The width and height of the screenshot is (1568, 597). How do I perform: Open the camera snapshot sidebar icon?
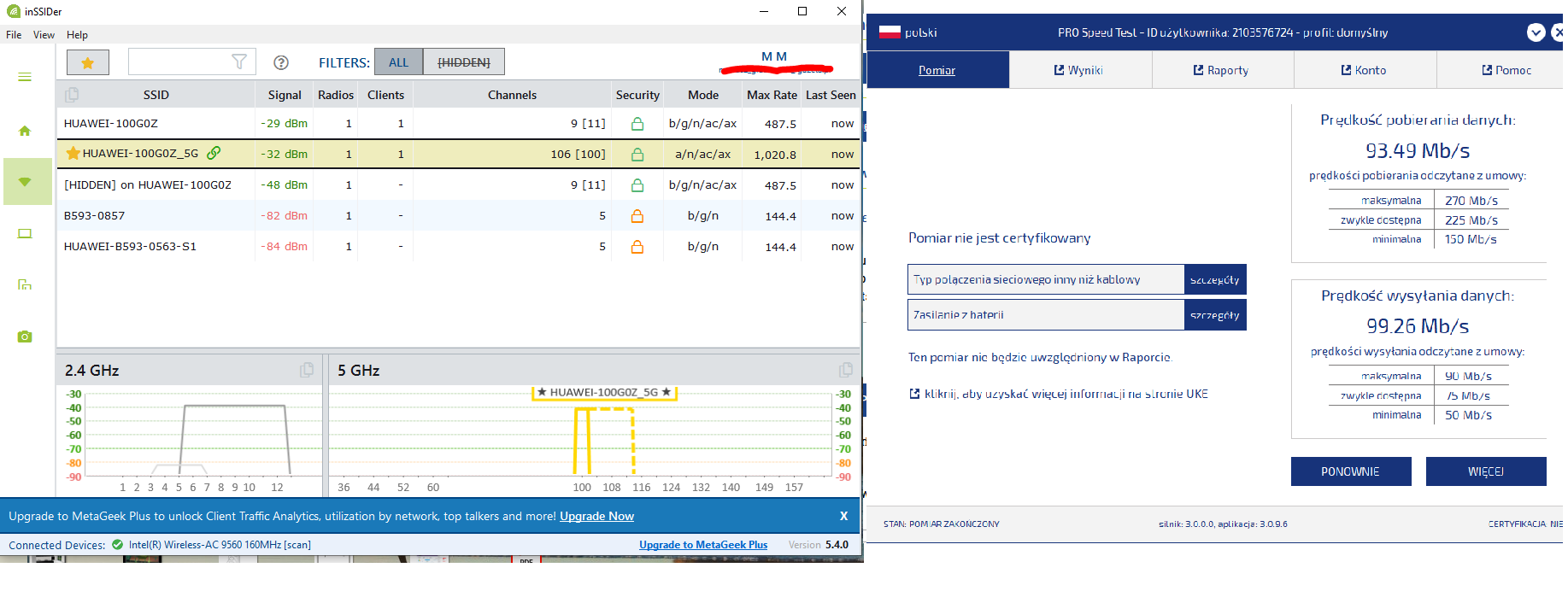(25, 337)
